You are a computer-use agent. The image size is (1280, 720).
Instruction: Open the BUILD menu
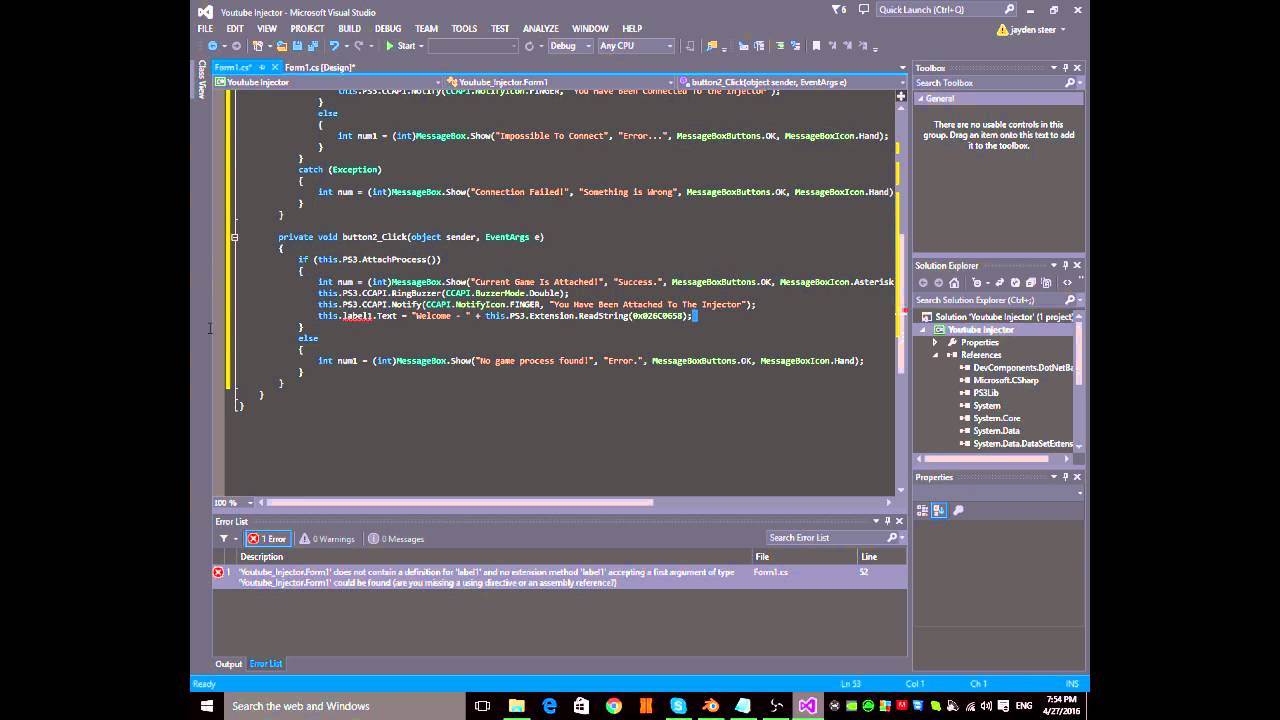tap(349, 29)
